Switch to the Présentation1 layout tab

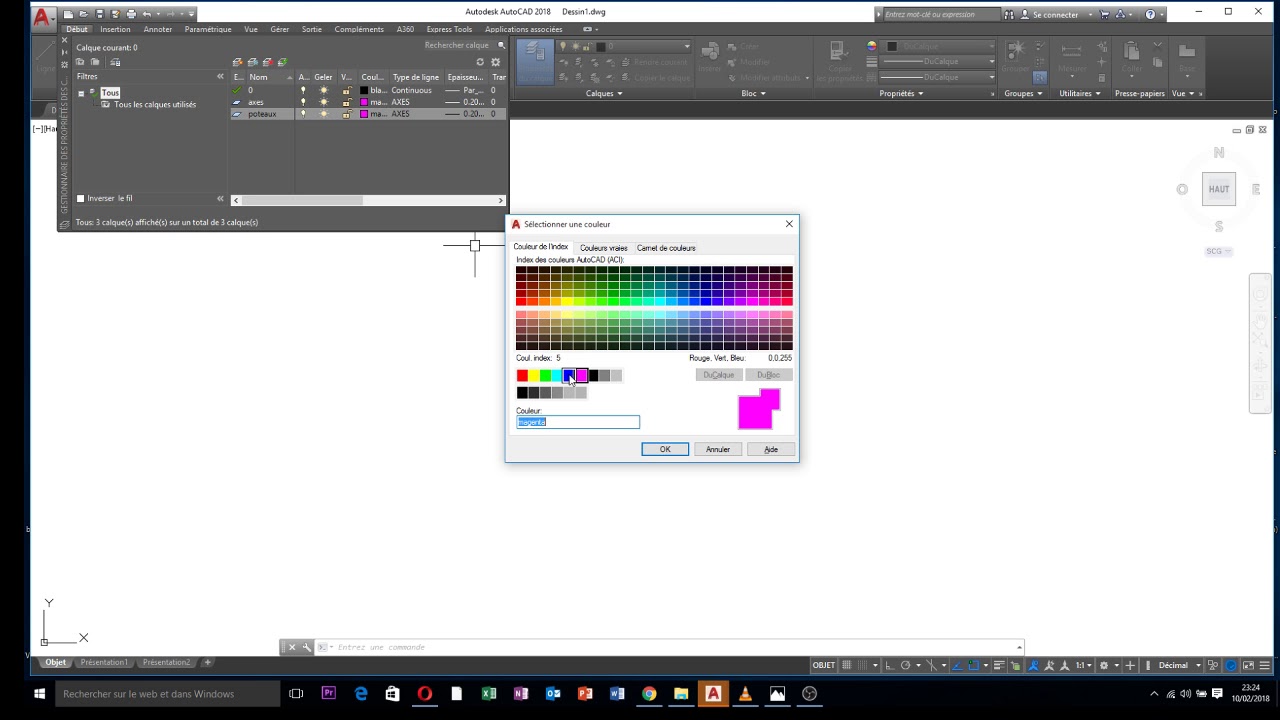(104, 662)
